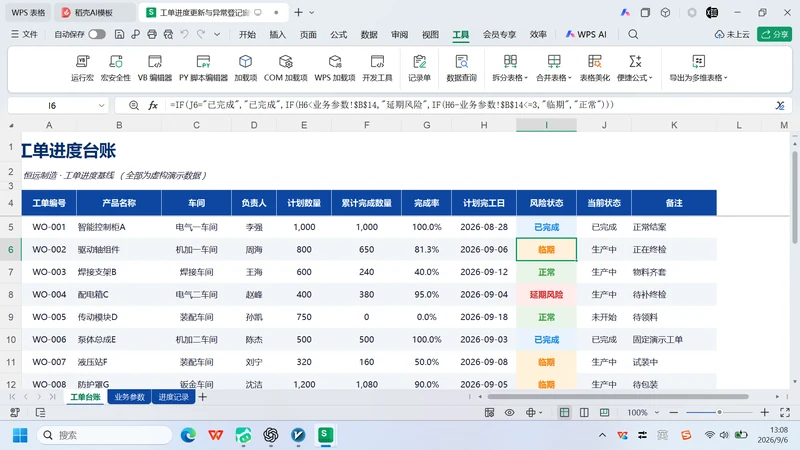Click the horizontal scrollbar
Viewport: 800px width, 450px height.
coord(618,396)
